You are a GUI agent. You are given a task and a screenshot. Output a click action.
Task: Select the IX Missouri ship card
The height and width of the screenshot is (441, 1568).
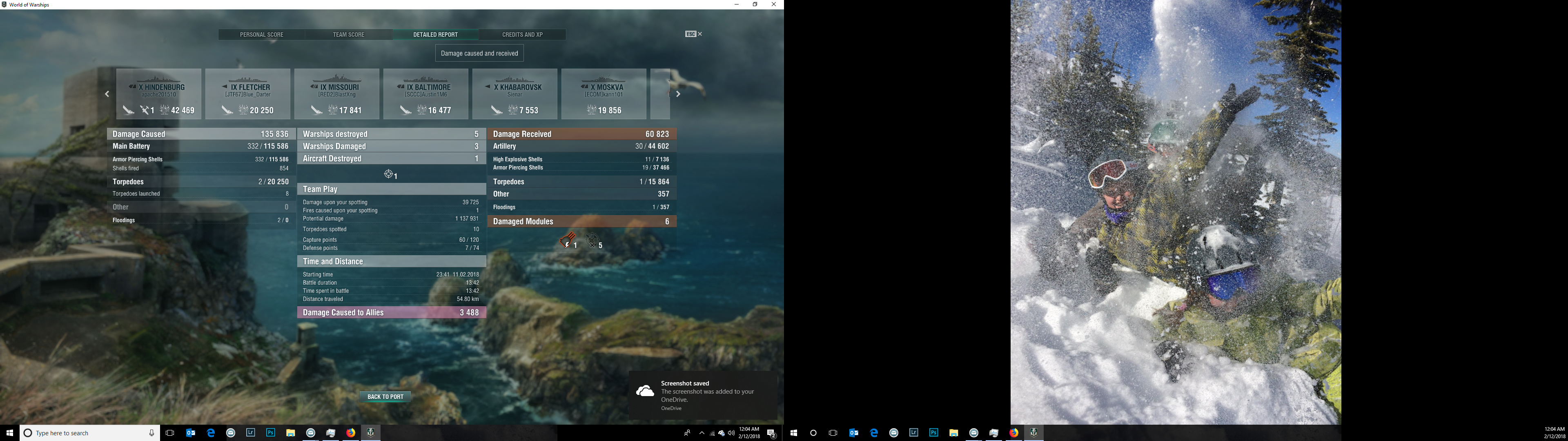click(336, 94)
